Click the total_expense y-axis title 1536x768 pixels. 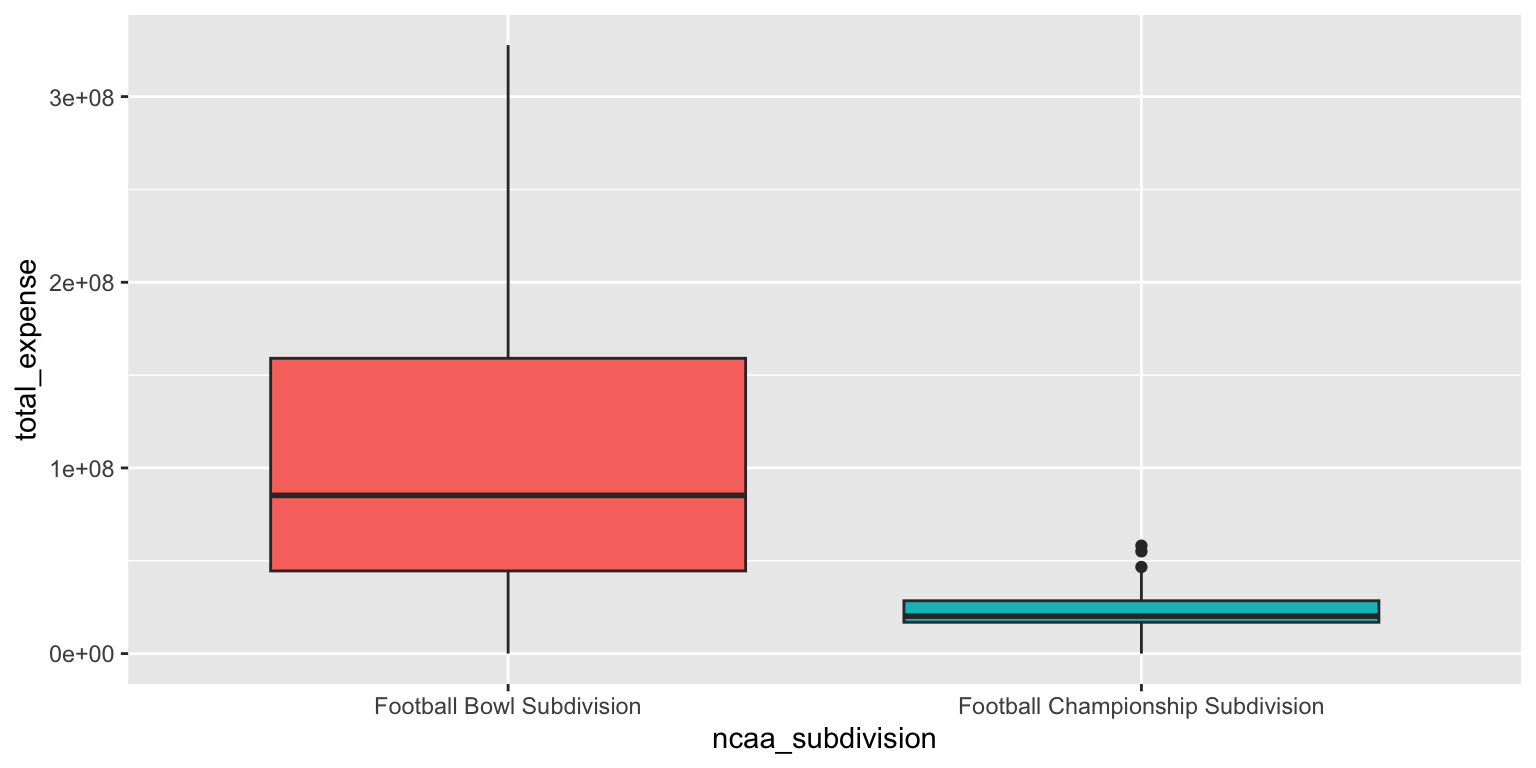click(x=29, y=349)
